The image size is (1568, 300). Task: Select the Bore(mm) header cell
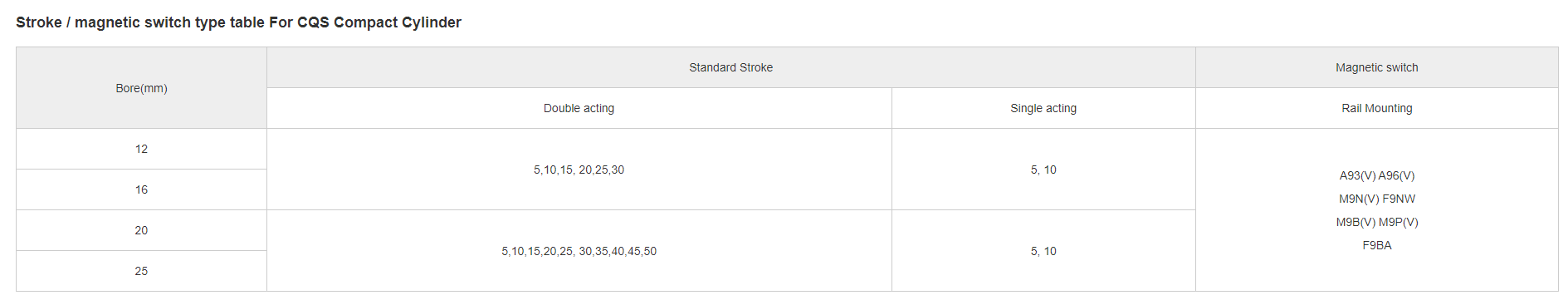coord(141,88)
